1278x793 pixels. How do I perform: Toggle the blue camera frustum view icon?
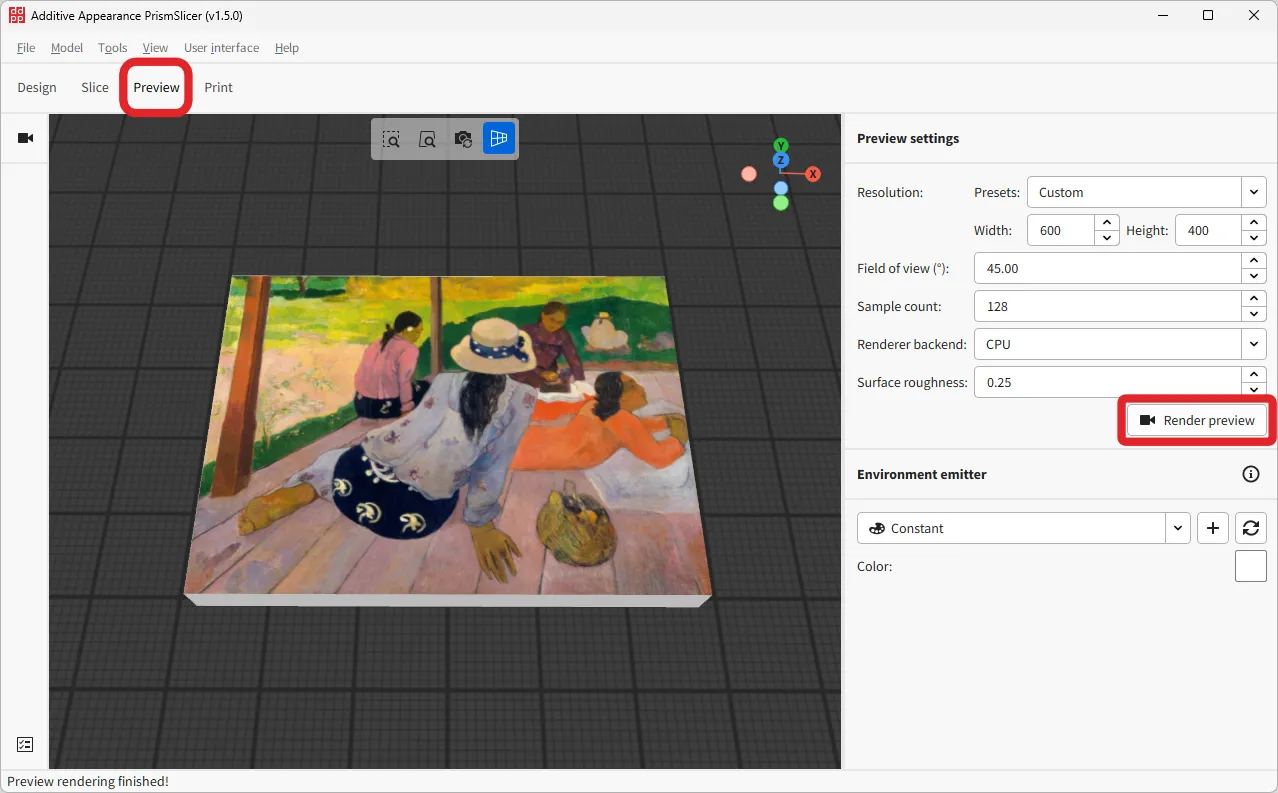(x=499, y=138)
